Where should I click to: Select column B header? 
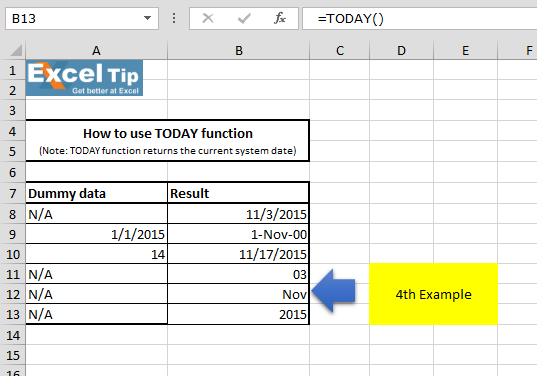(x=238, y=50)
